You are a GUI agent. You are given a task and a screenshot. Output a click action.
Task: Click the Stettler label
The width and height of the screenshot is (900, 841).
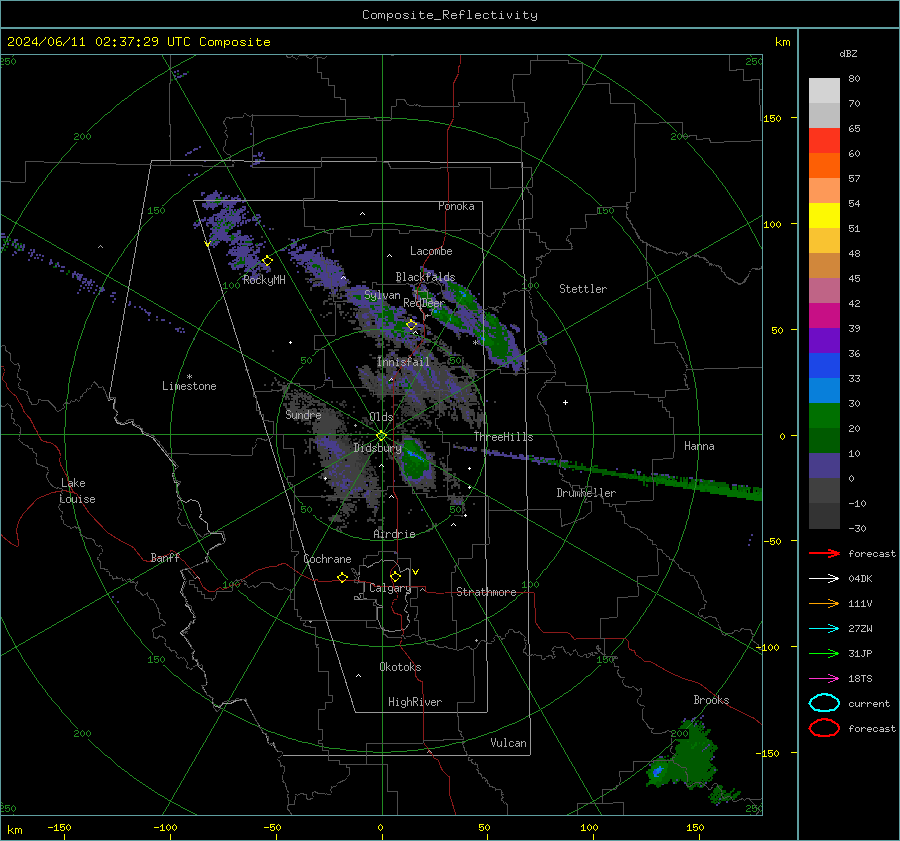click(x=583, y=289)
